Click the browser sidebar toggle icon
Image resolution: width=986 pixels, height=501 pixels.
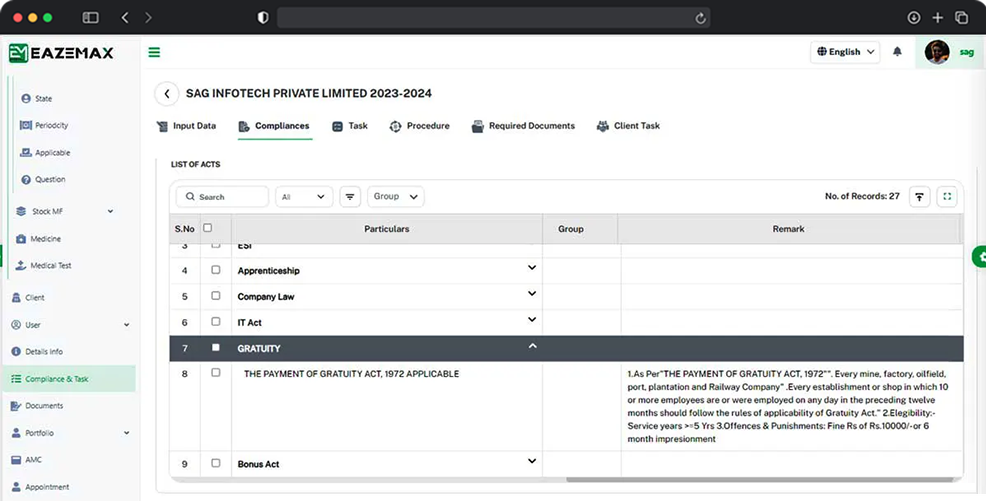91,18
